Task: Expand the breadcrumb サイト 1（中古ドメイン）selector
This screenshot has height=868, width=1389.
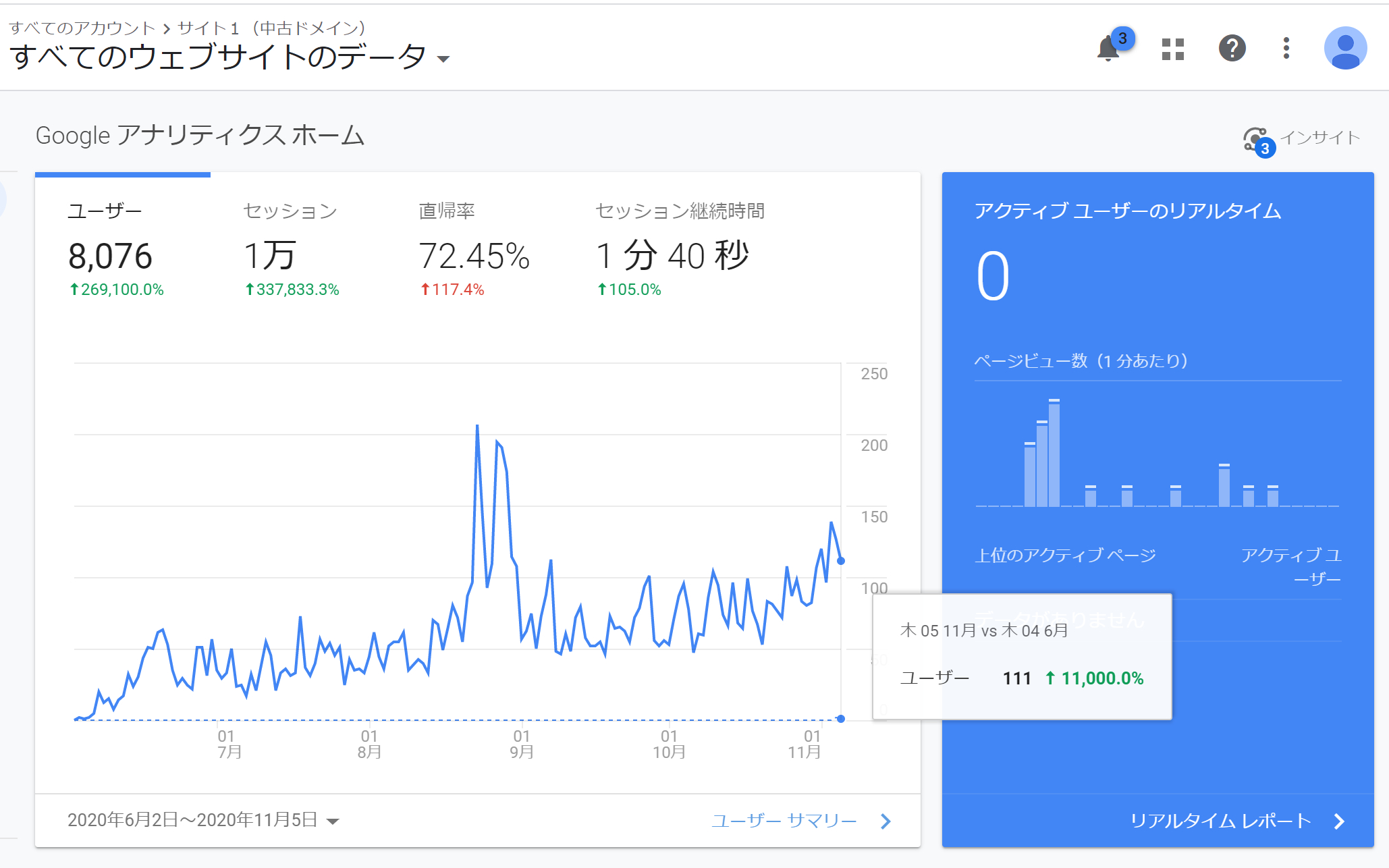Action: [271, 28]
